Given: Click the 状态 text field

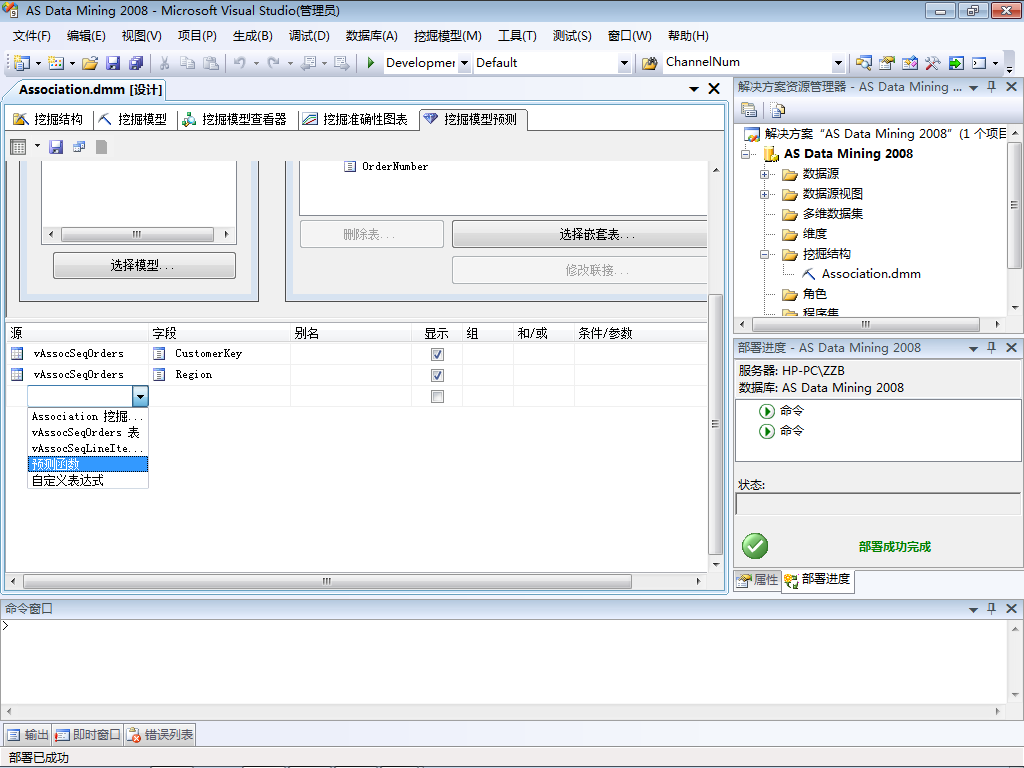Looking at the screenshot, I should coord(878,504).
